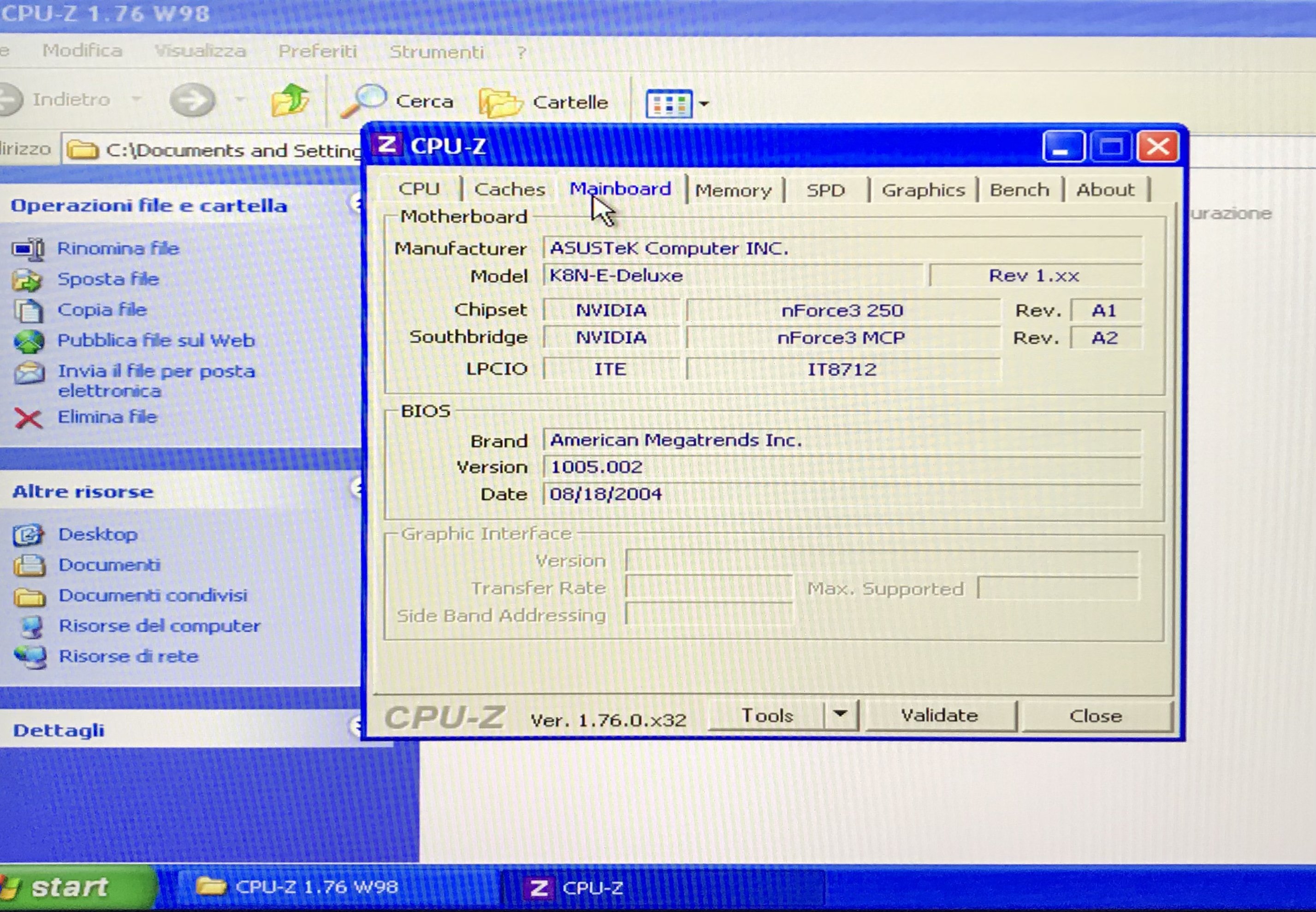The width and height of the screenshot is (1316, 912).
Task: Collapse Operazioni file e cartella section
Action: pos(356,203)
